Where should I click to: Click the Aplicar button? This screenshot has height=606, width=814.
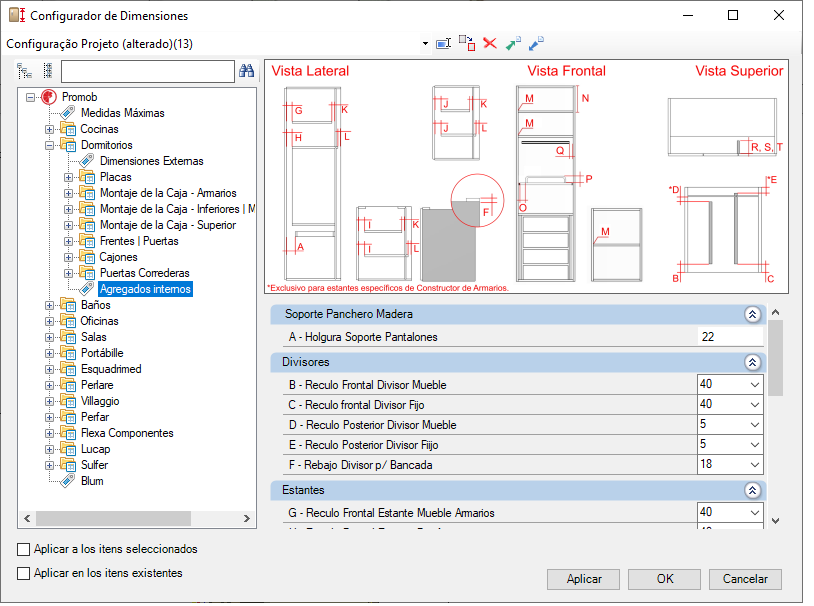pos(584,579)
